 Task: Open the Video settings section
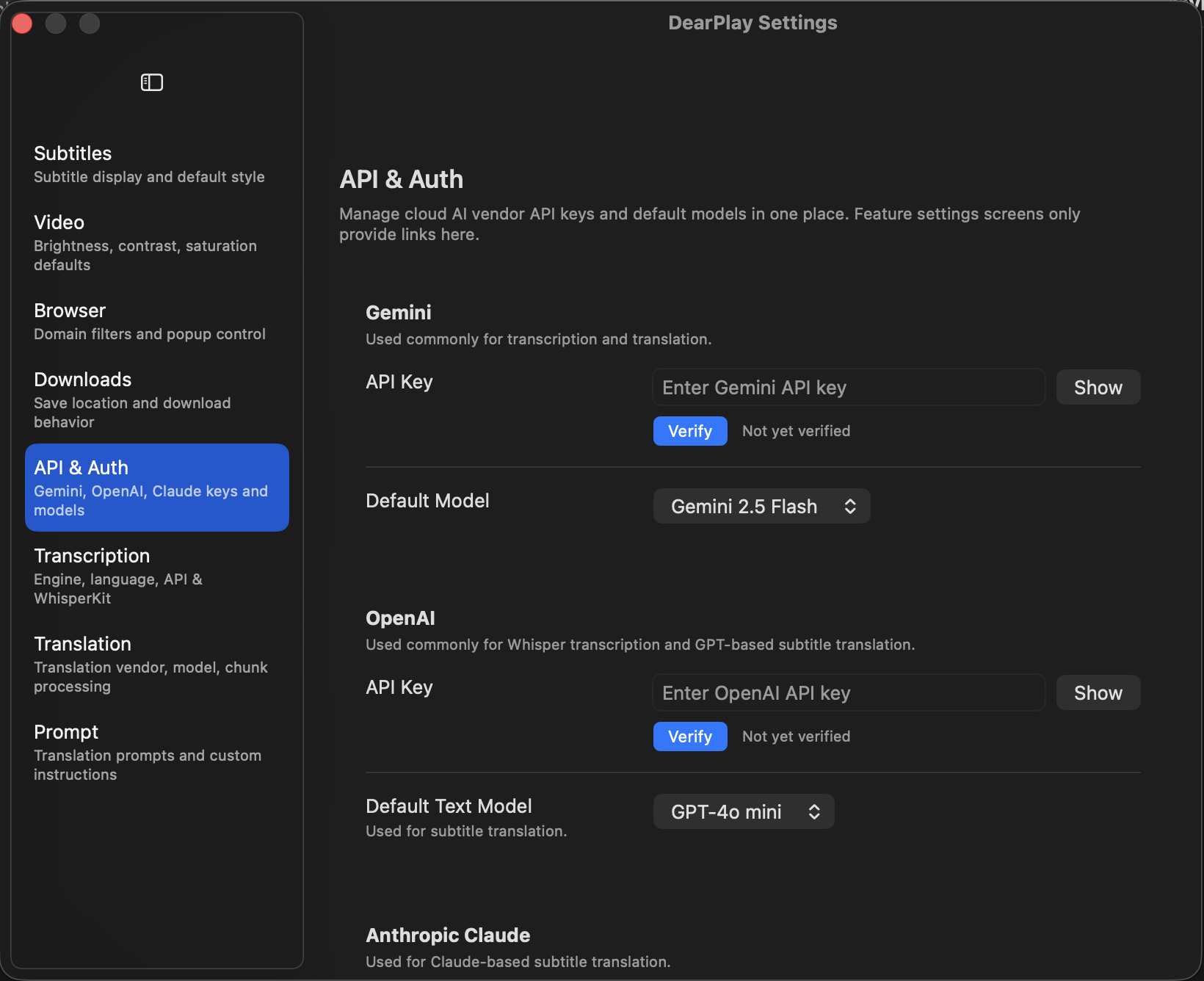pyautogui.click(x=157, y=243)
